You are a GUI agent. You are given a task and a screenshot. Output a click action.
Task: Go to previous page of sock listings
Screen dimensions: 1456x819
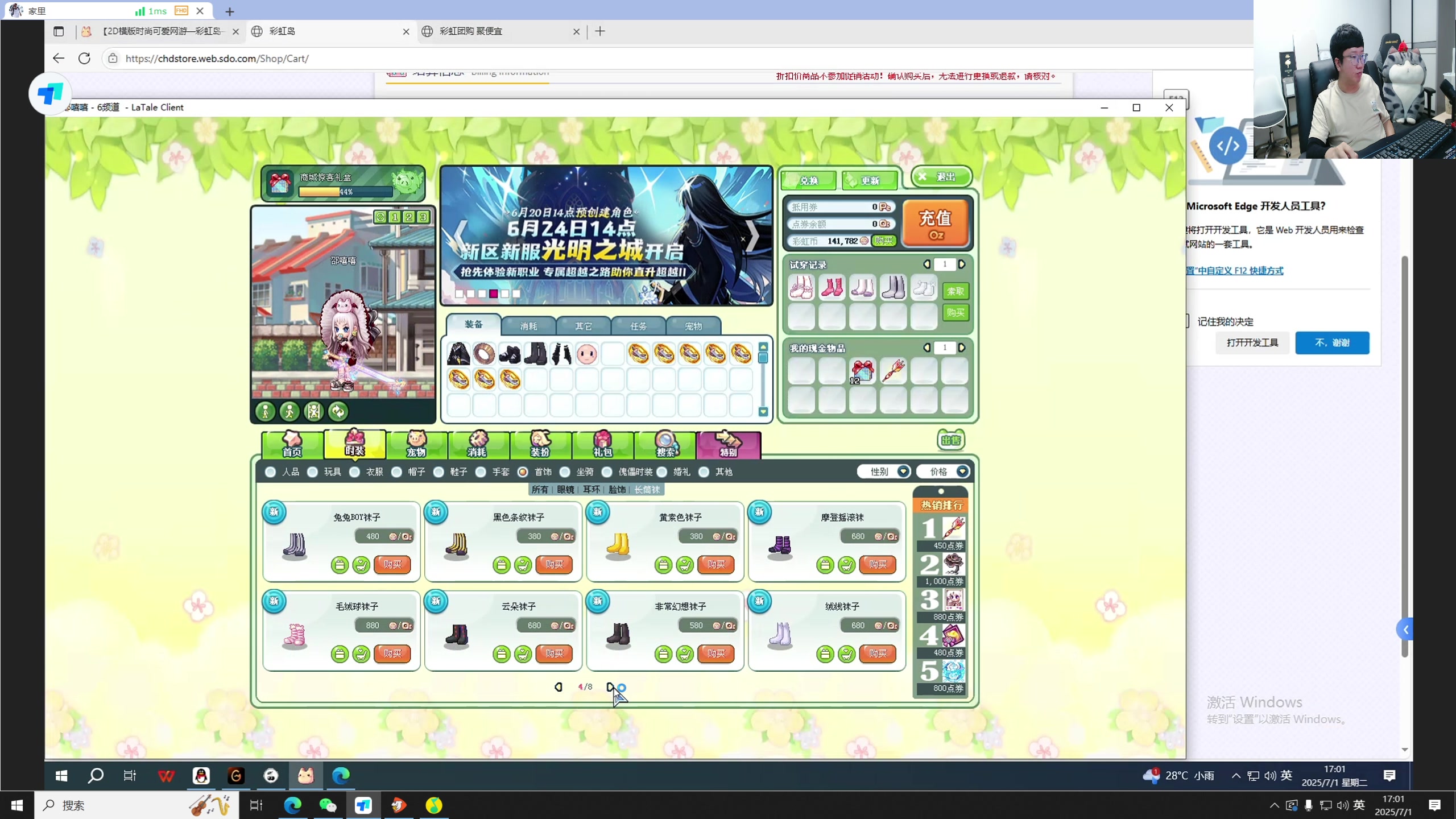[559, 686]
